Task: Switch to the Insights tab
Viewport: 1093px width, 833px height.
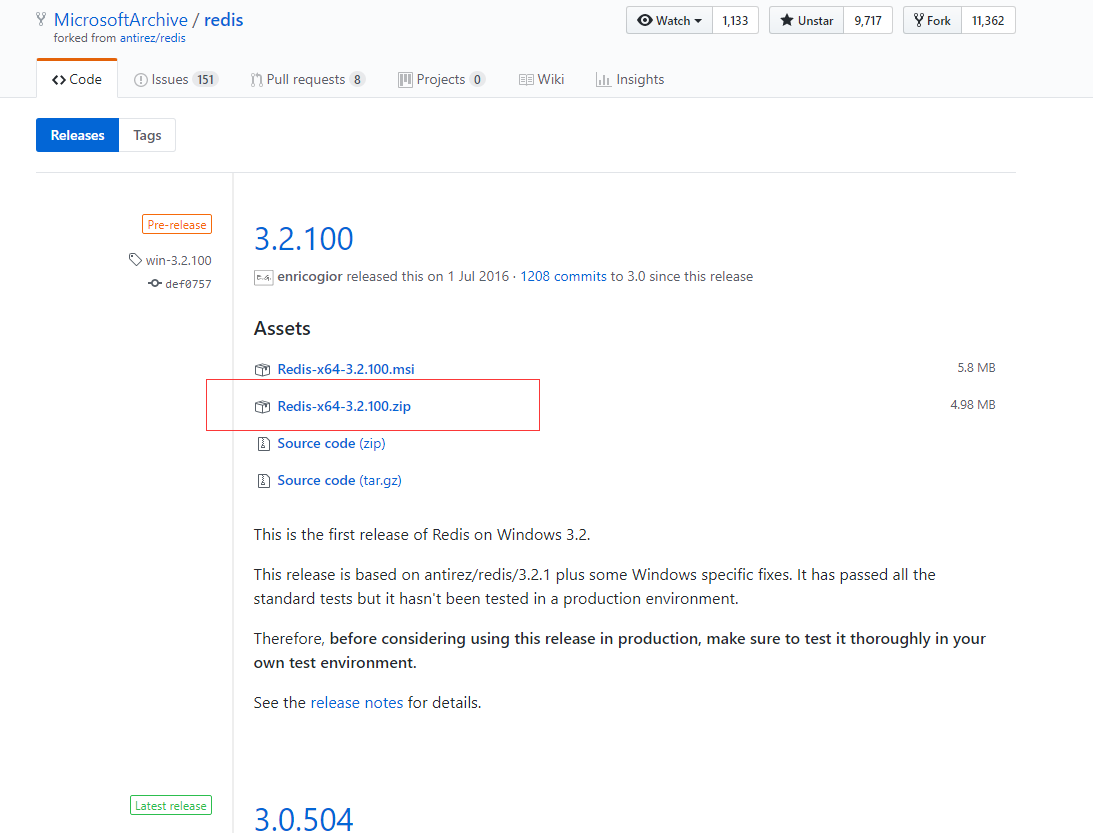Action: tap(630, 79)
